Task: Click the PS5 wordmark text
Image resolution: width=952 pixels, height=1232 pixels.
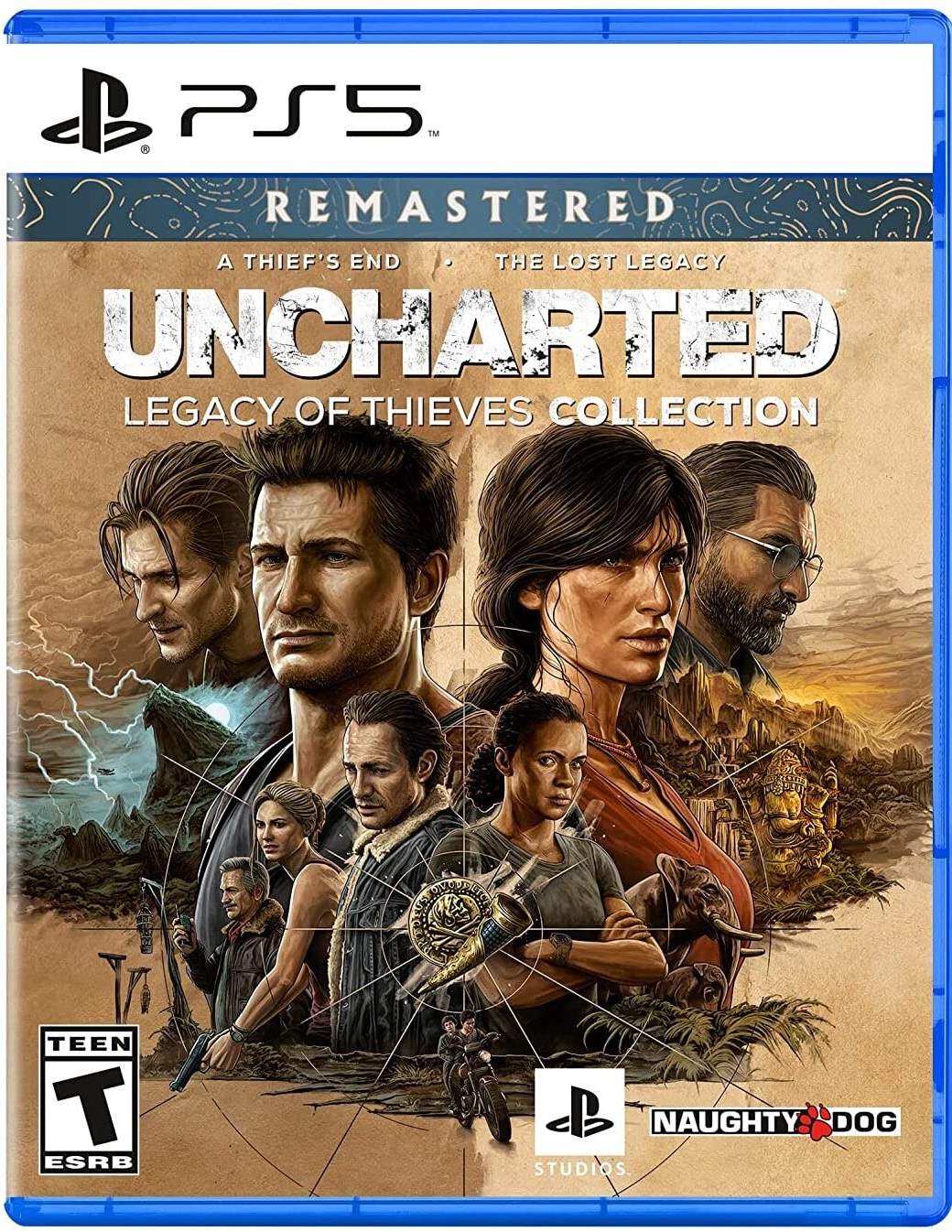Action: click(300, 111)
